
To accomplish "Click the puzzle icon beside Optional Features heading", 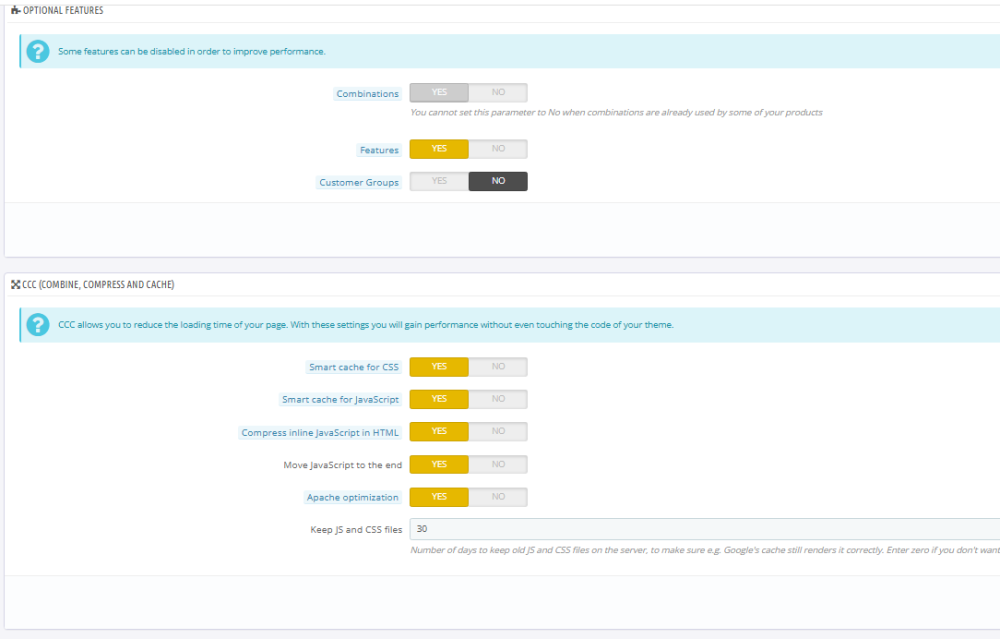I will coord(15,10).
